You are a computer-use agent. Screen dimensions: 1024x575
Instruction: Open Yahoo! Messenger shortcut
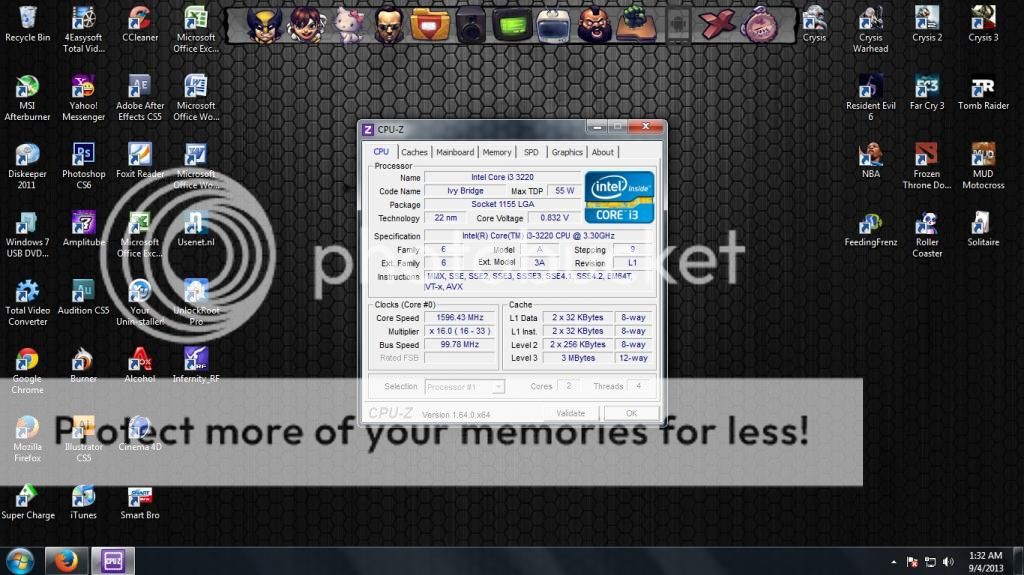point(84,98)
